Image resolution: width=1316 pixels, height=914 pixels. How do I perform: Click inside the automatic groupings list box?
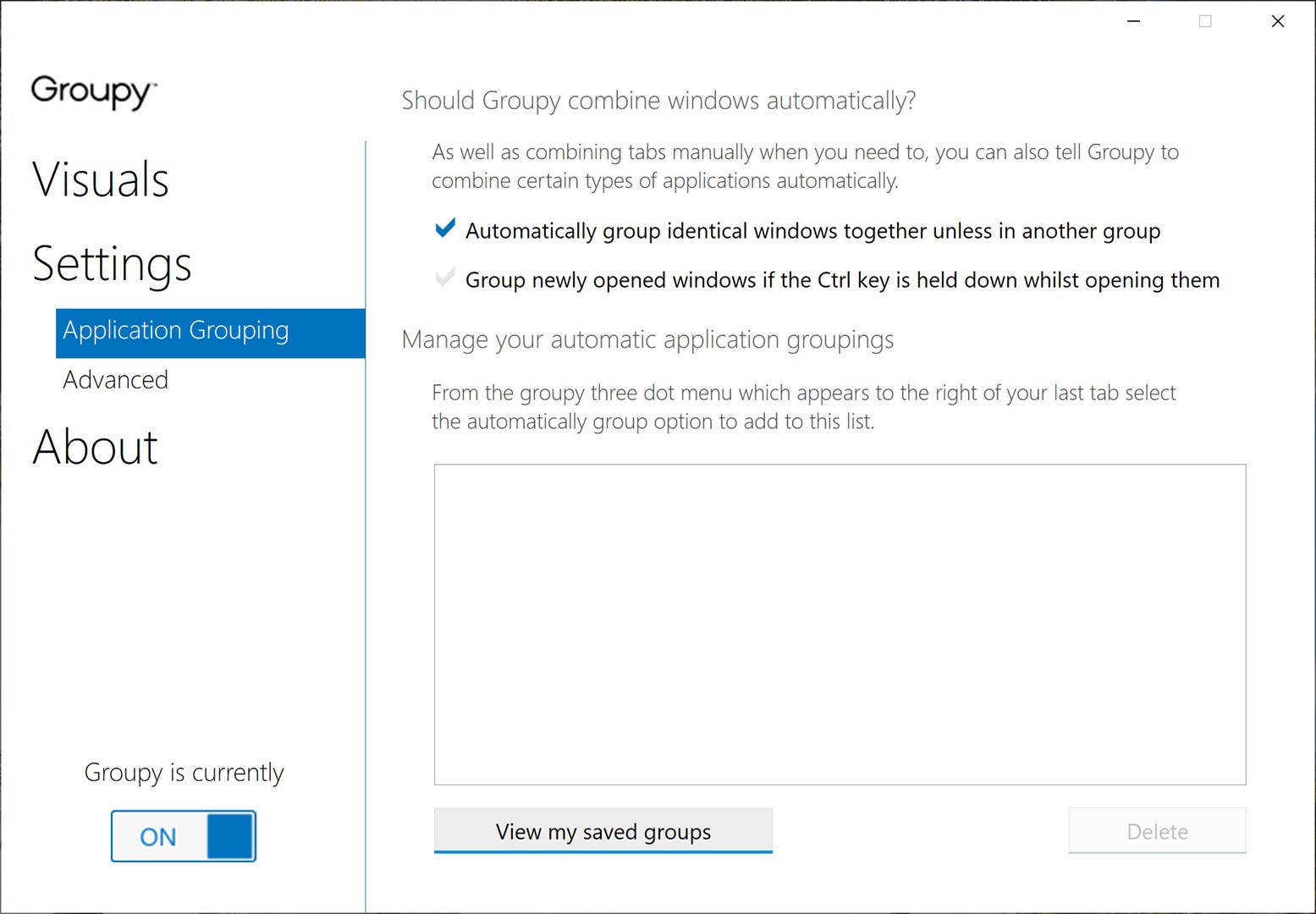(x=840, y=625)
